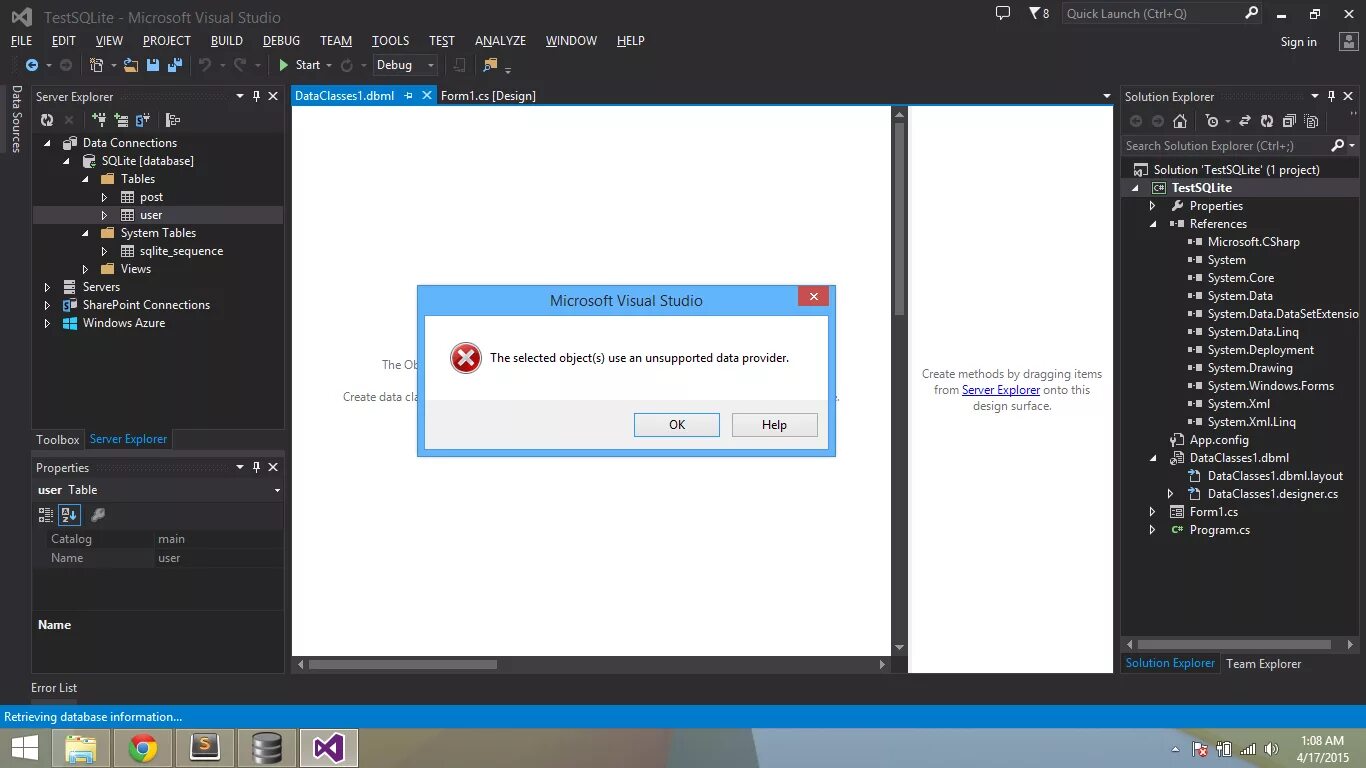Click the Find in Files toolbar icon
Image resolution: width=1366 pixels, height=768 pixels.
[x=490, y=65]
